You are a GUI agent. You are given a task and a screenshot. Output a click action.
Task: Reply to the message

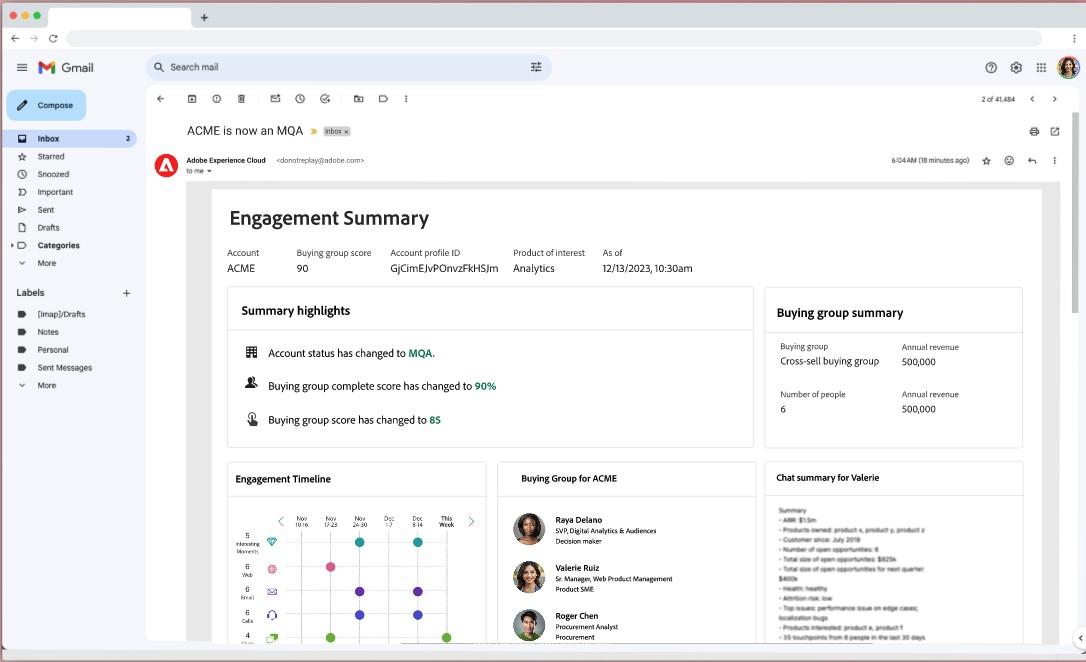click(x=1032, y=161)
